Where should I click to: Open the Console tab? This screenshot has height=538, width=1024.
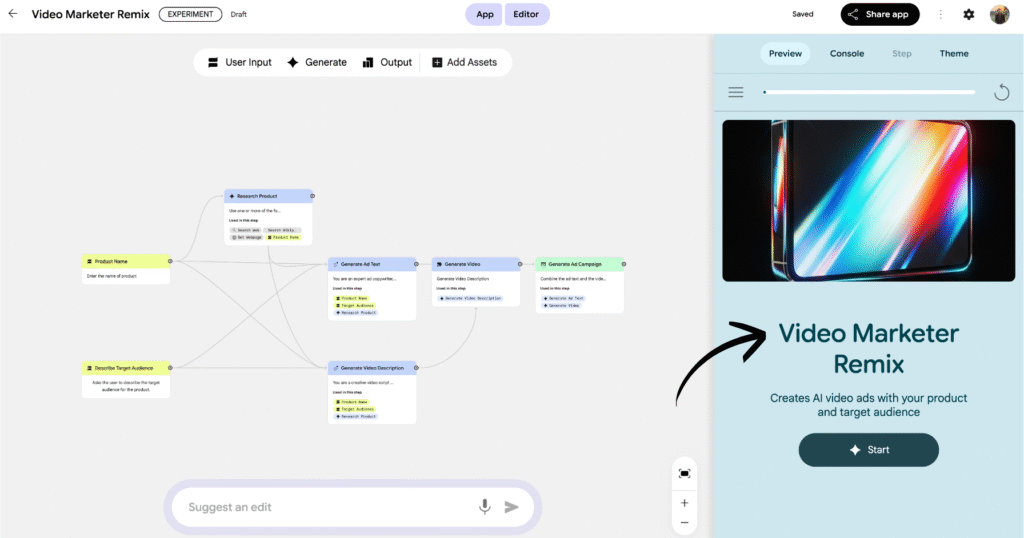[x=847, y=54]
